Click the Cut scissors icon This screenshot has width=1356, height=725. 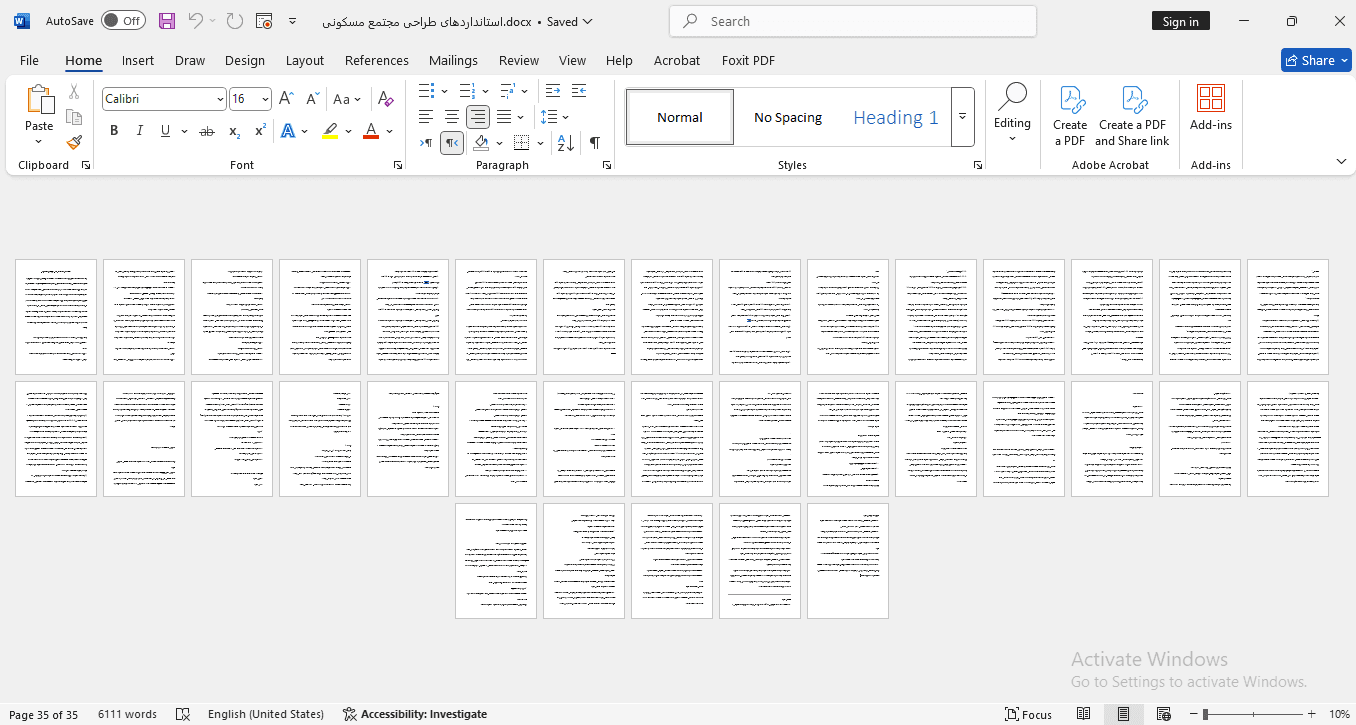(74, 92)
